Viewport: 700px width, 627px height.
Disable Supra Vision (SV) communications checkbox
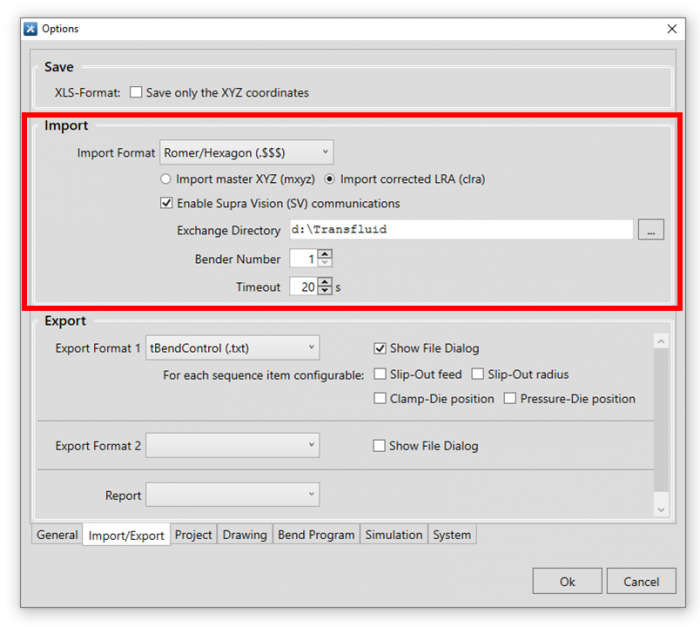166,203
